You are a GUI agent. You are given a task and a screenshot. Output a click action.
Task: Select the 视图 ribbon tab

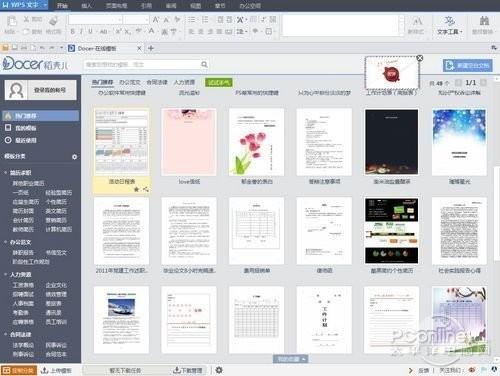(x=195, y=6)
